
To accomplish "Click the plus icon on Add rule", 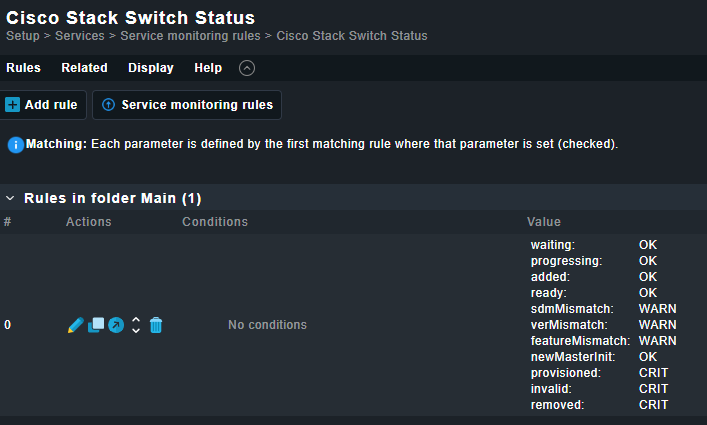I will pyautogui.click(x=12, y=105).
